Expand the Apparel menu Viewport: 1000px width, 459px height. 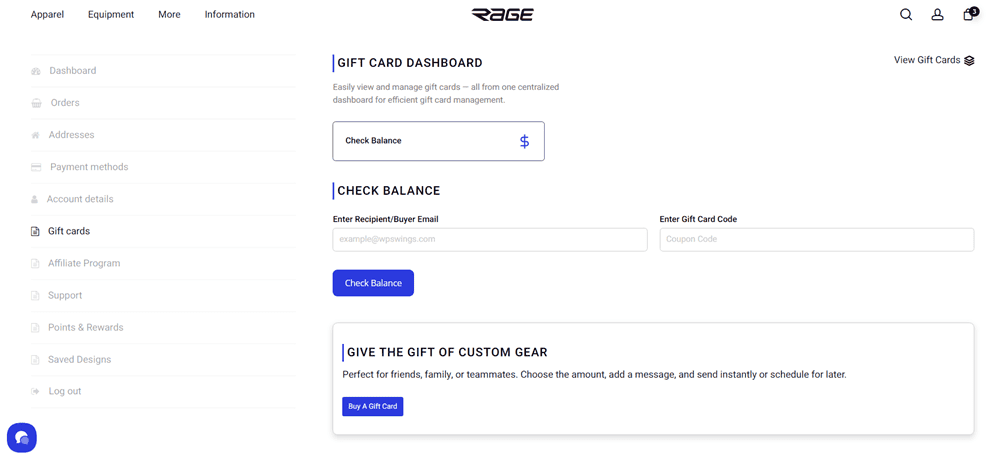pyautogui.click(x=47, y=15)
